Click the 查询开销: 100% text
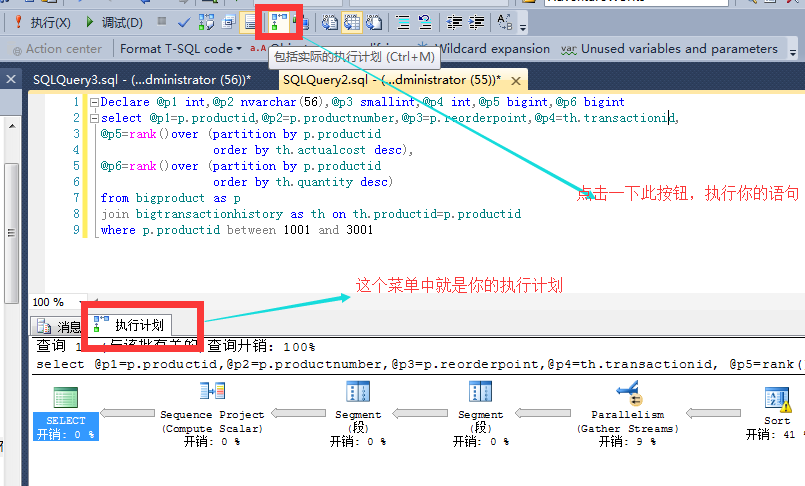This screenshot has height=486, width=805. (261, 346)
